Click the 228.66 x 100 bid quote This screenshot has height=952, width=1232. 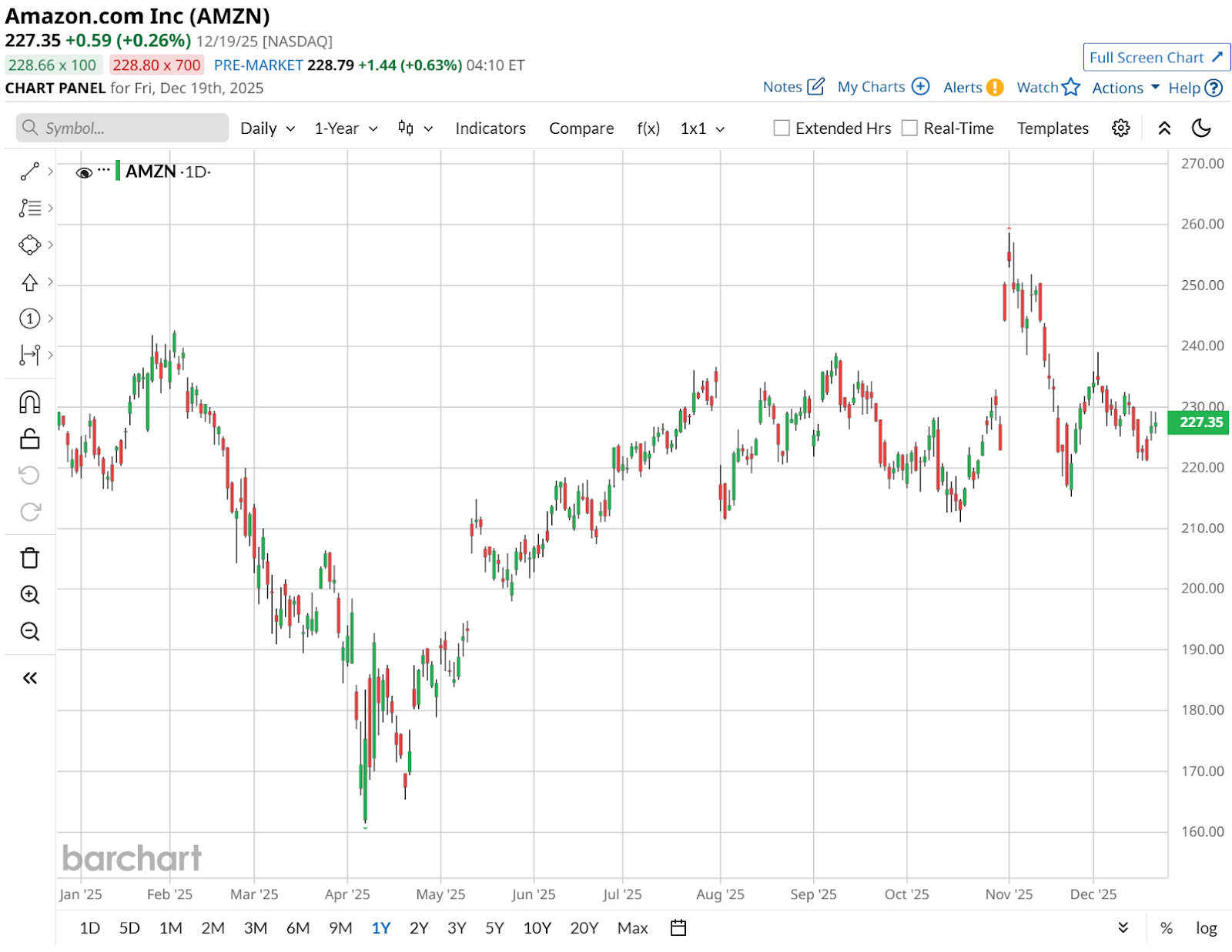(x=52, y=65)
